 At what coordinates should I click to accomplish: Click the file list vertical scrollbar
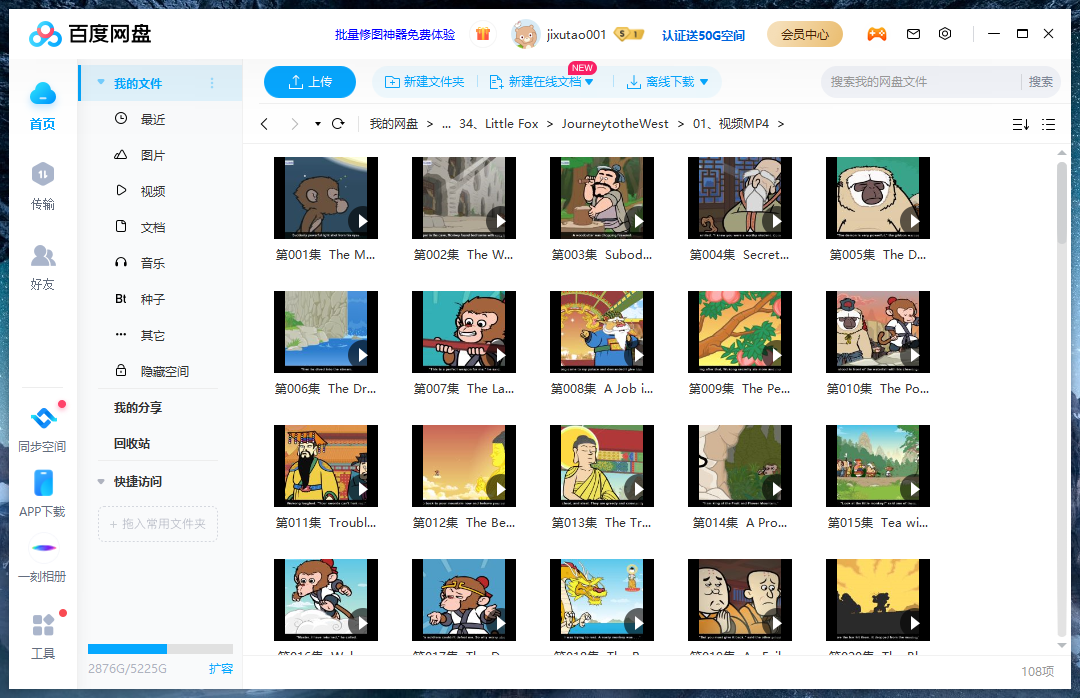point(1062,203)
